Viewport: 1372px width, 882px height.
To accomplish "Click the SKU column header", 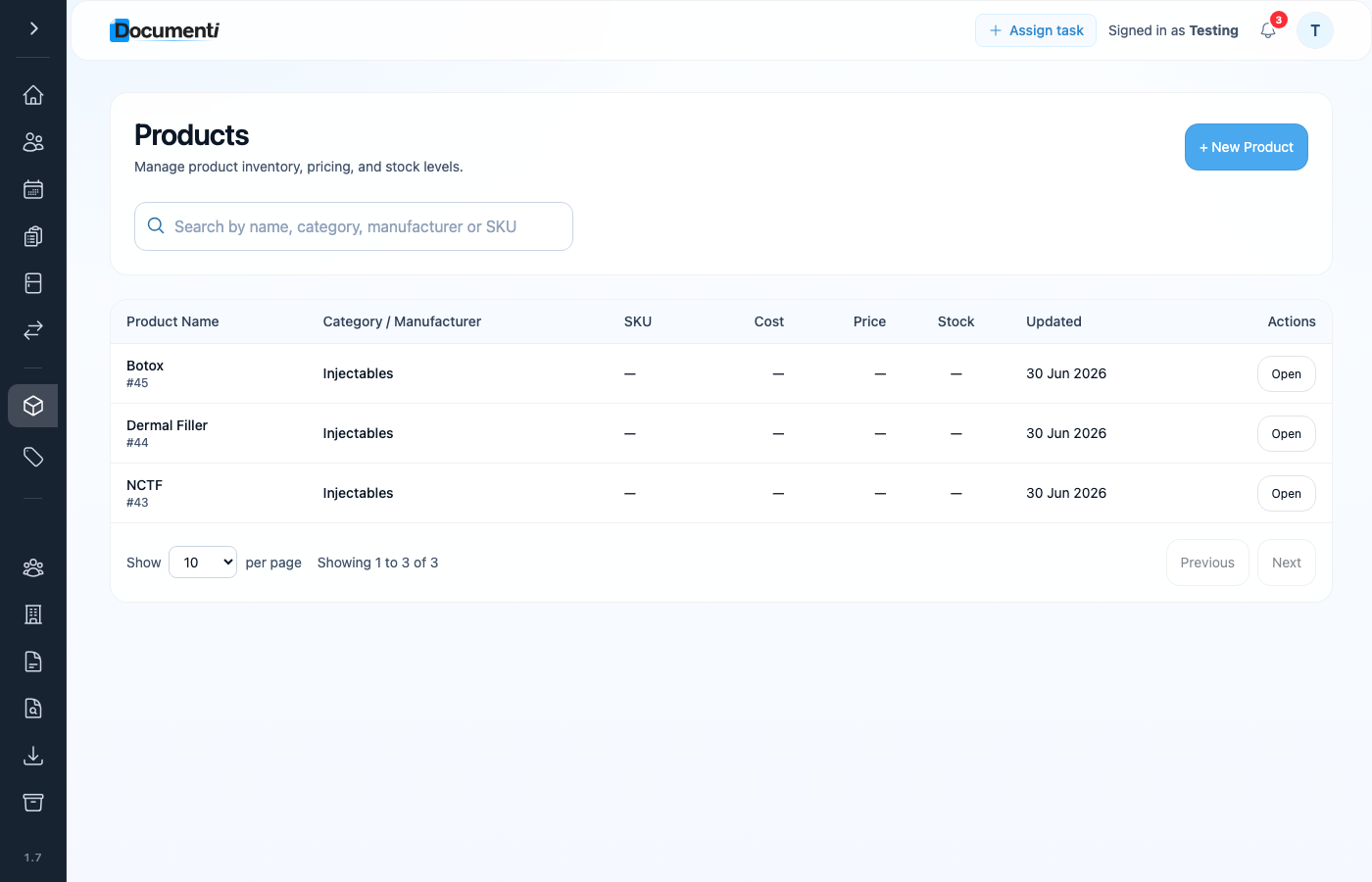I will point(638,321).
